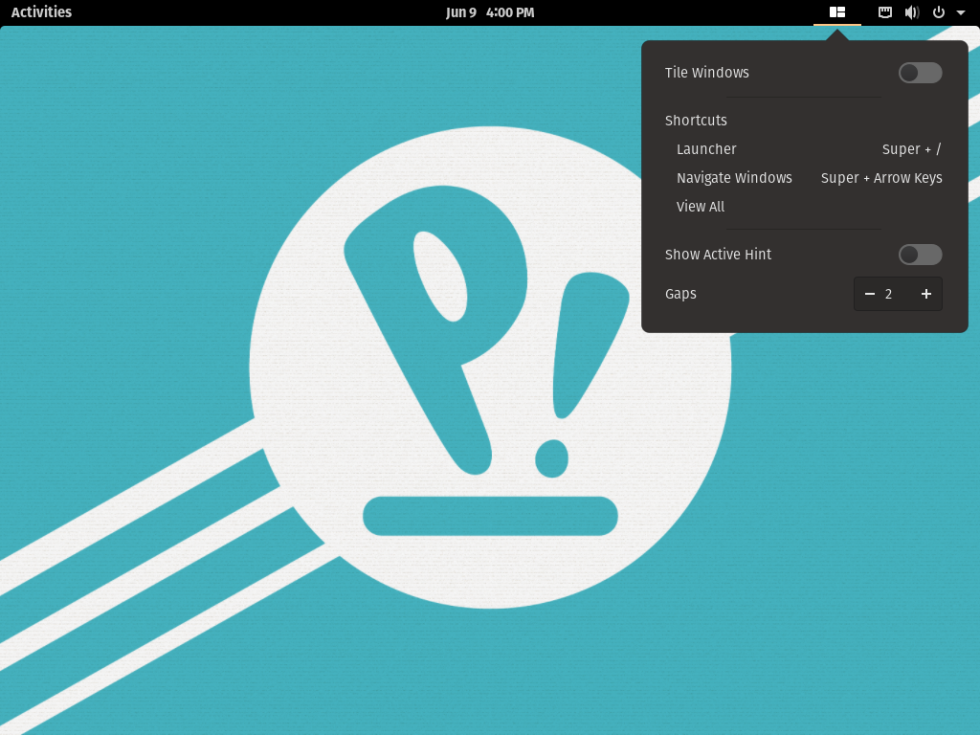The height and width of the screenshot is (735, 980).
Task: Click the plus icon to increase Gaps
Action: [x=926, y=293]
